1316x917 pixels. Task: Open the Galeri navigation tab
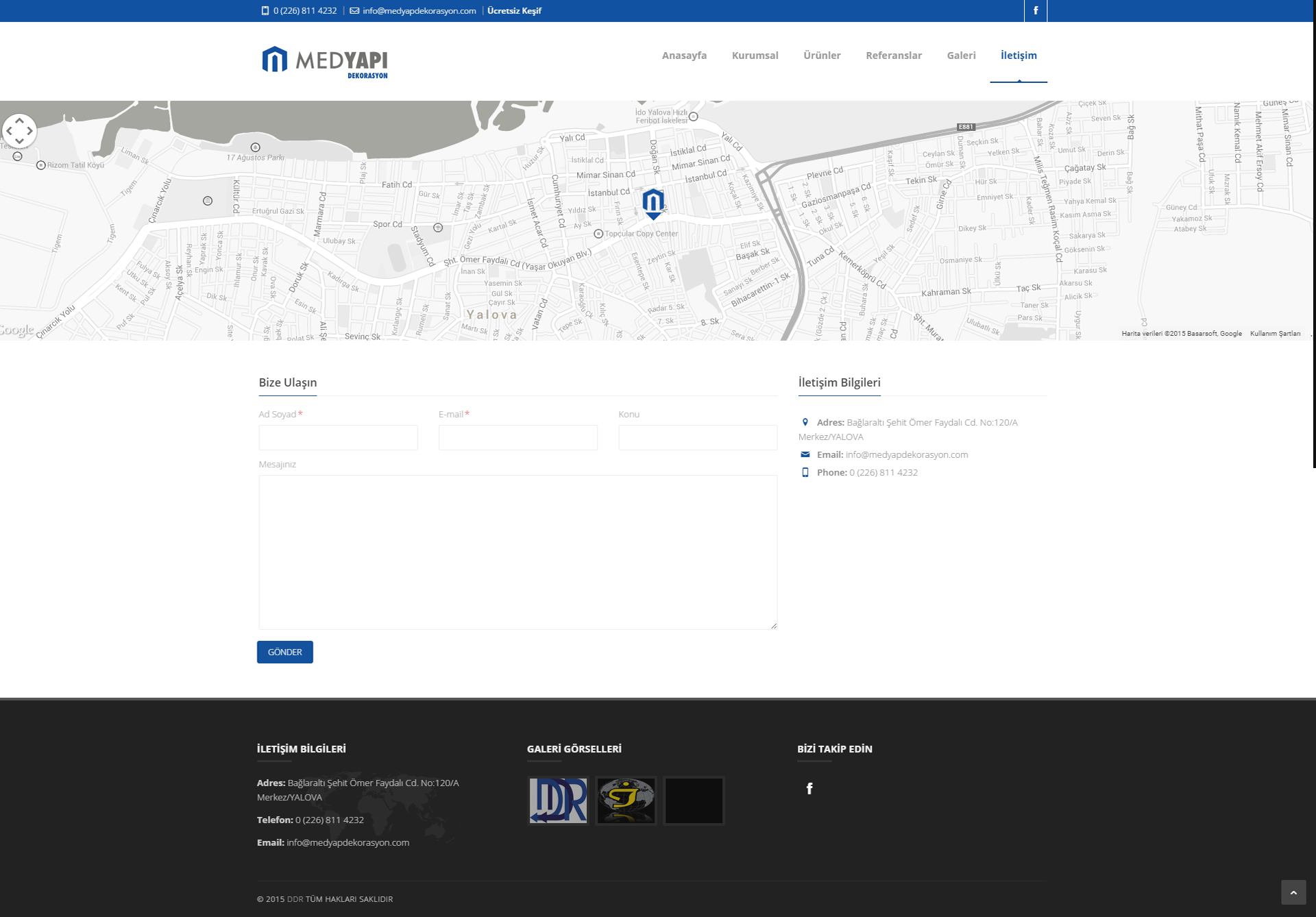(x=961, y=56)
